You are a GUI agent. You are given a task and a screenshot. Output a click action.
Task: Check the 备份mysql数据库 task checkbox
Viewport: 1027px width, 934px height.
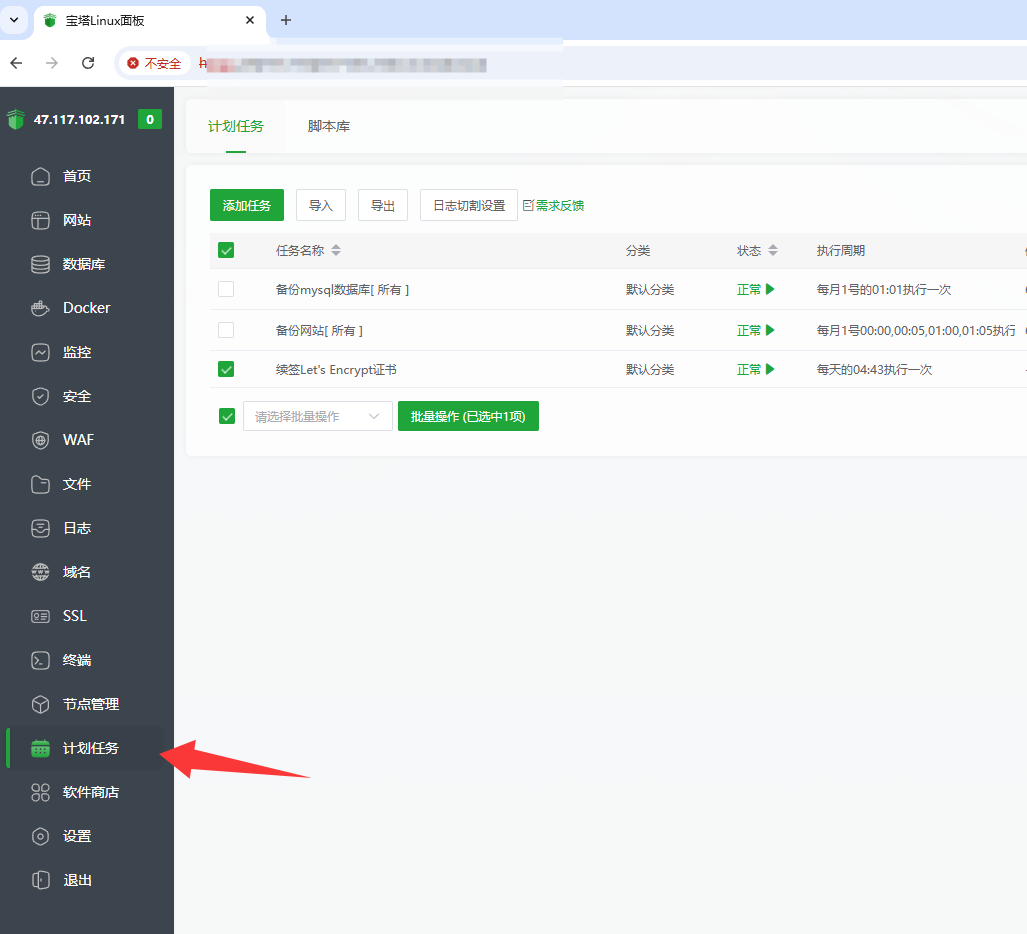[x=226, y=289]
